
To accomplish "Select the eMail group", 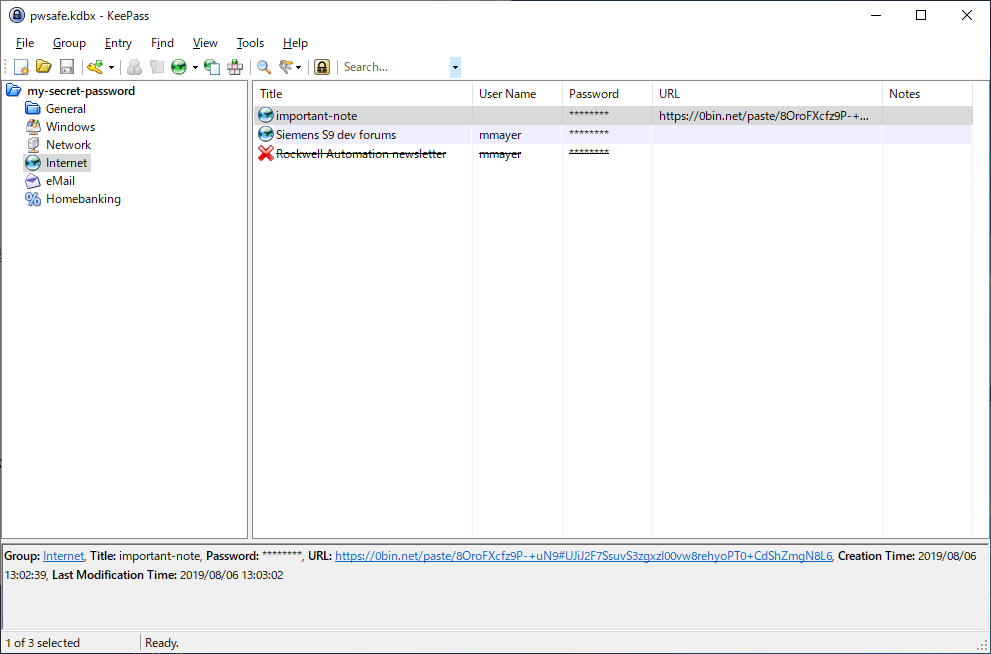I will 60,181.
